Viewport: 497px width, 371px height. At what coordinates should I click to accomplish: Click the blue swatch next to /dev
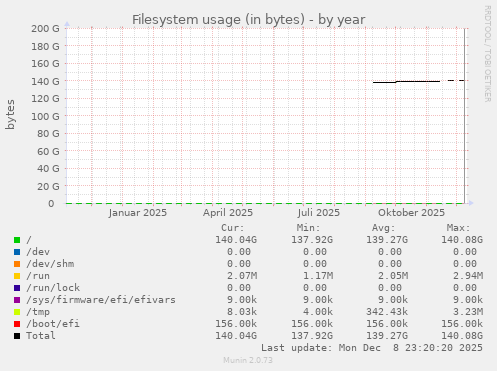pos(17,252)
